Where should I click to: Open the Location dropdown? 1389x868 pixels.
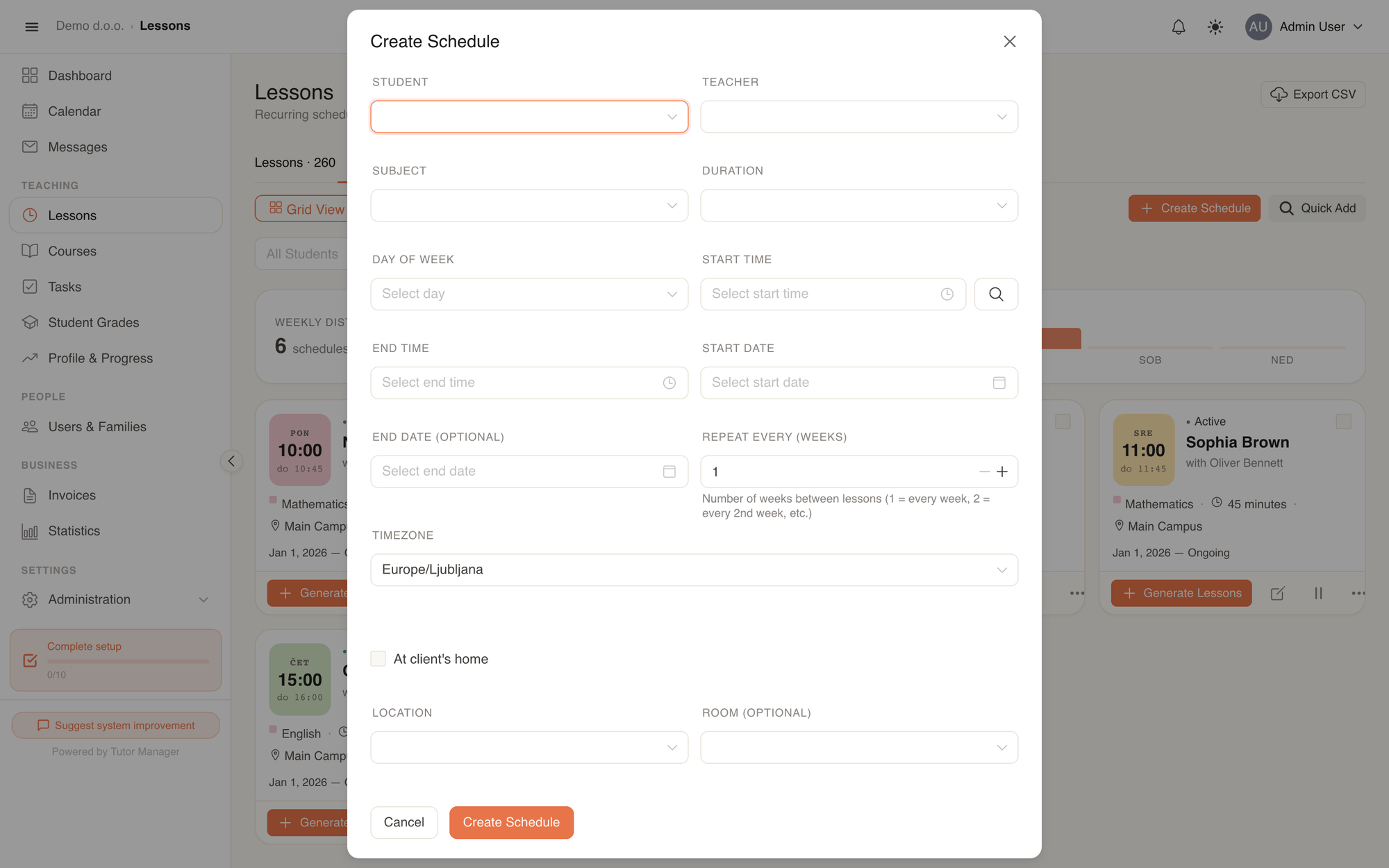529,748
